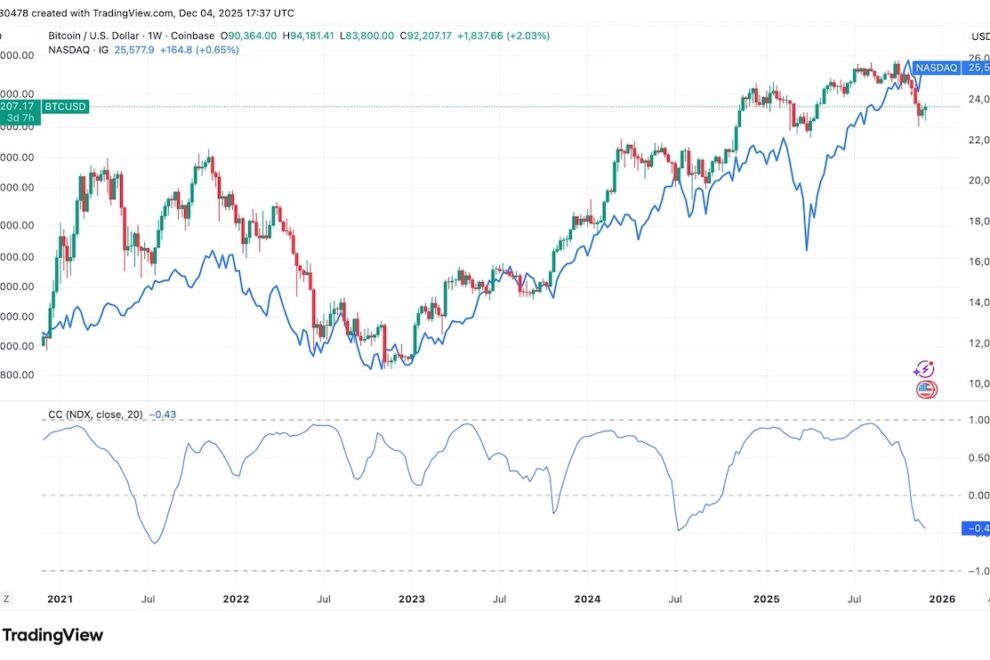Click the 2022 label on time axis
This screenshot has width=990, height=660.
click(x=236, y=600)
